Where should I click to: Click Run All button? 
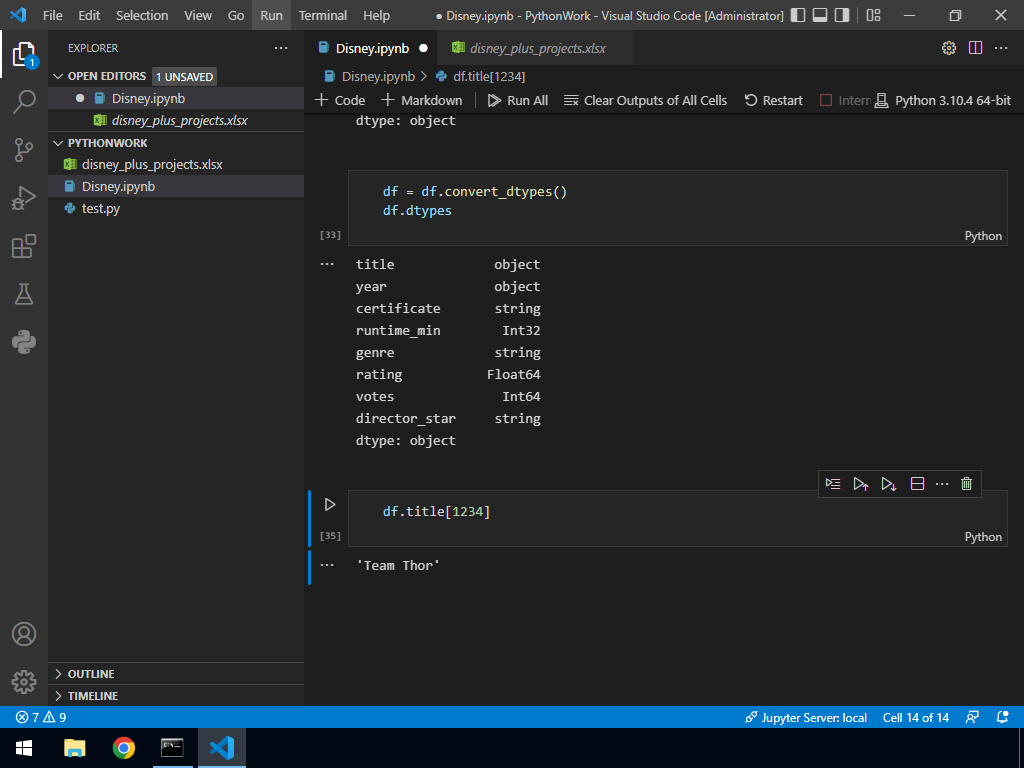pos(518,100)
